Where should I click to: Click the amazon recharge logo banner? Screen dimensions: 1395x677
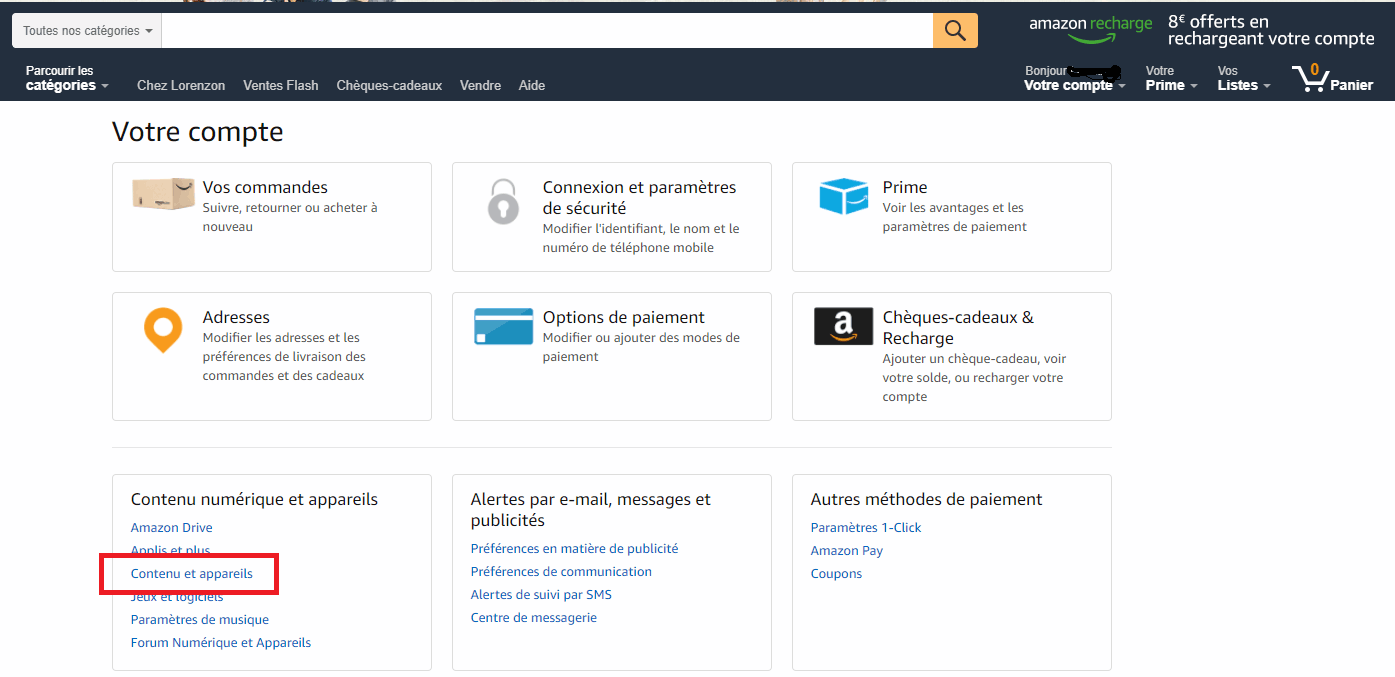pos(1090,29)
